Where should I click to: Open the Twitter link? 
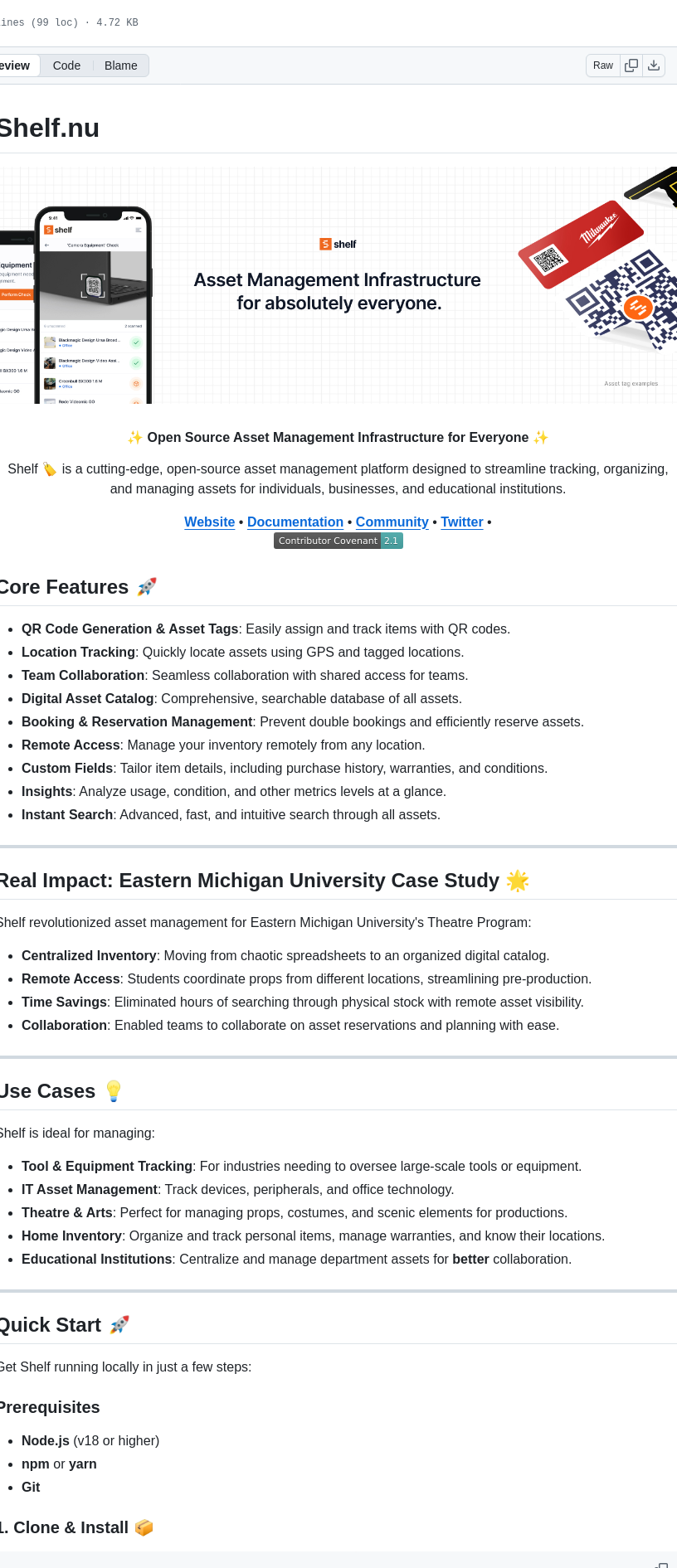click(x=462, y=522)
